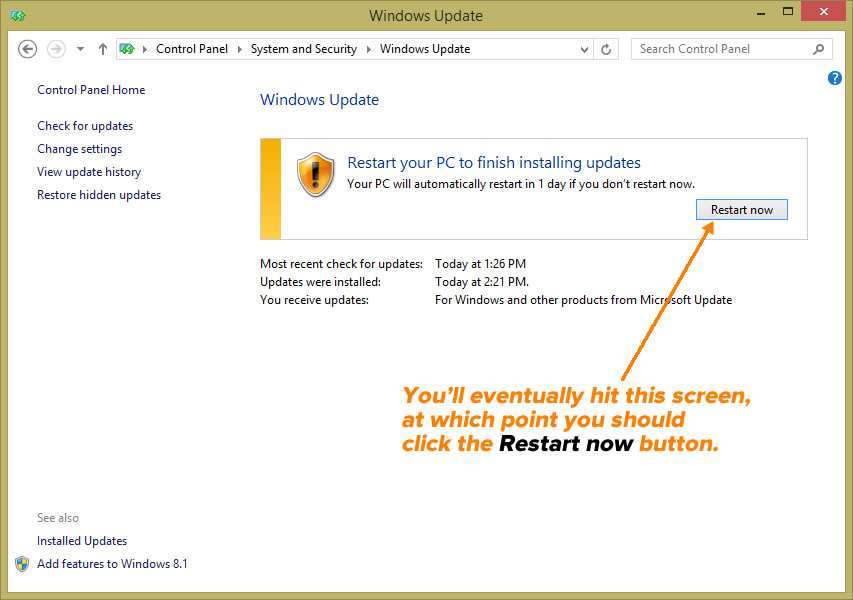Click the Restart now button

coord(741,209)
